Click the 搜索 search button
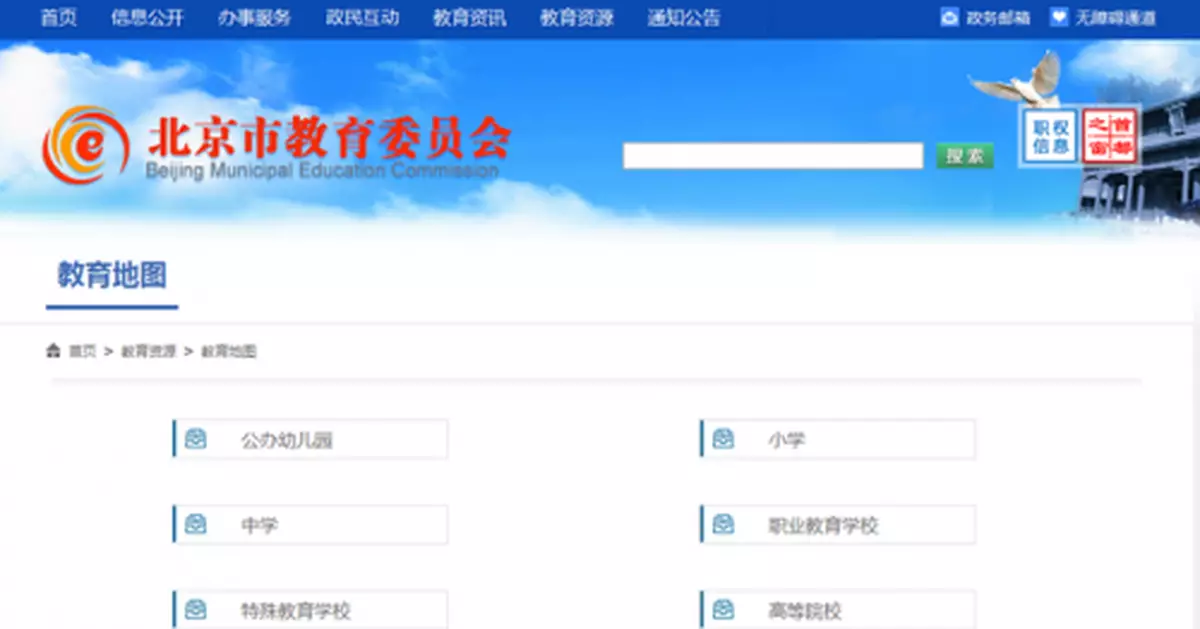 coord(963,155)
